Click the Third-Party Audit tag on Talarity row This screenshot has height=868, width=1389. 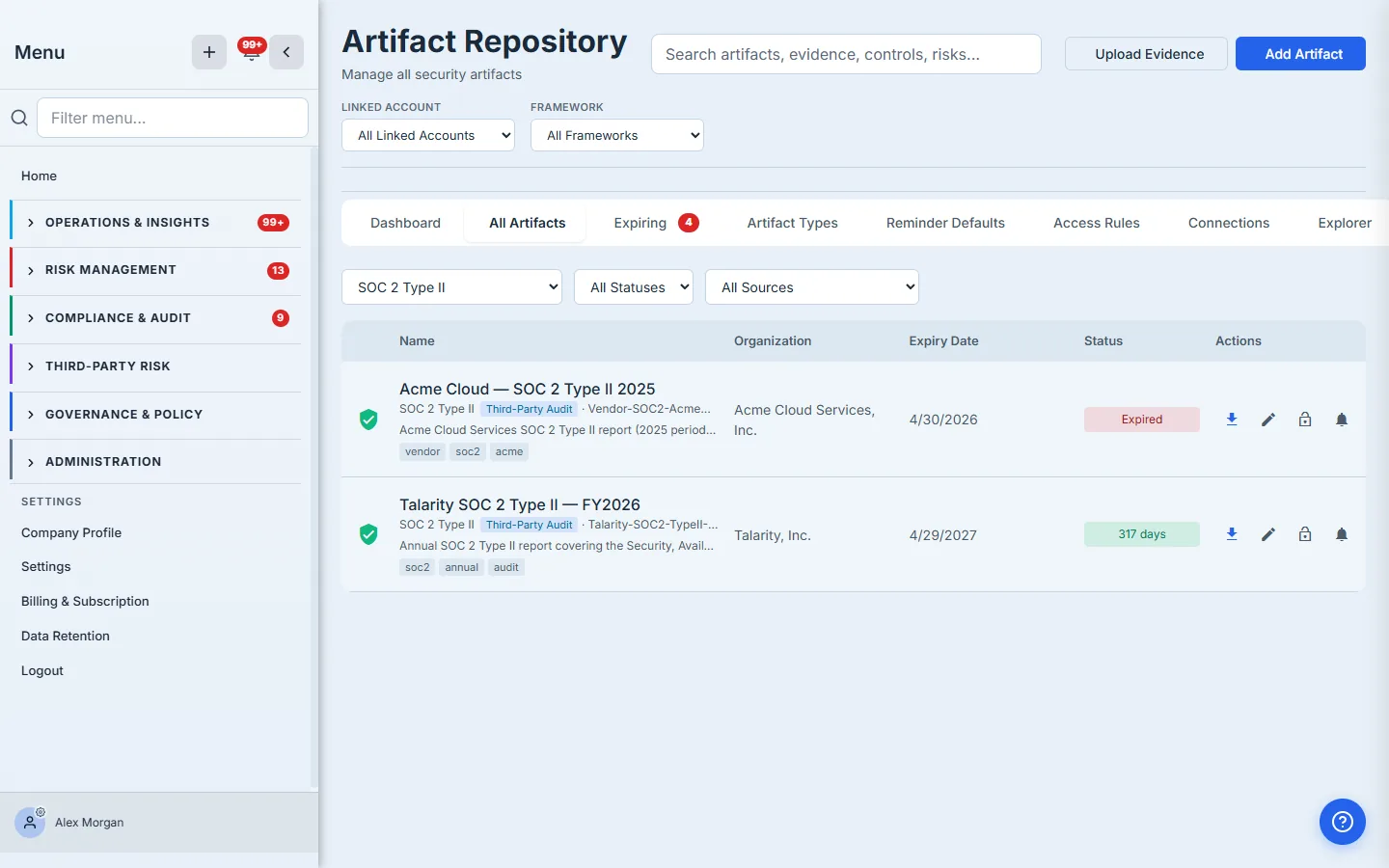(529, 525)
